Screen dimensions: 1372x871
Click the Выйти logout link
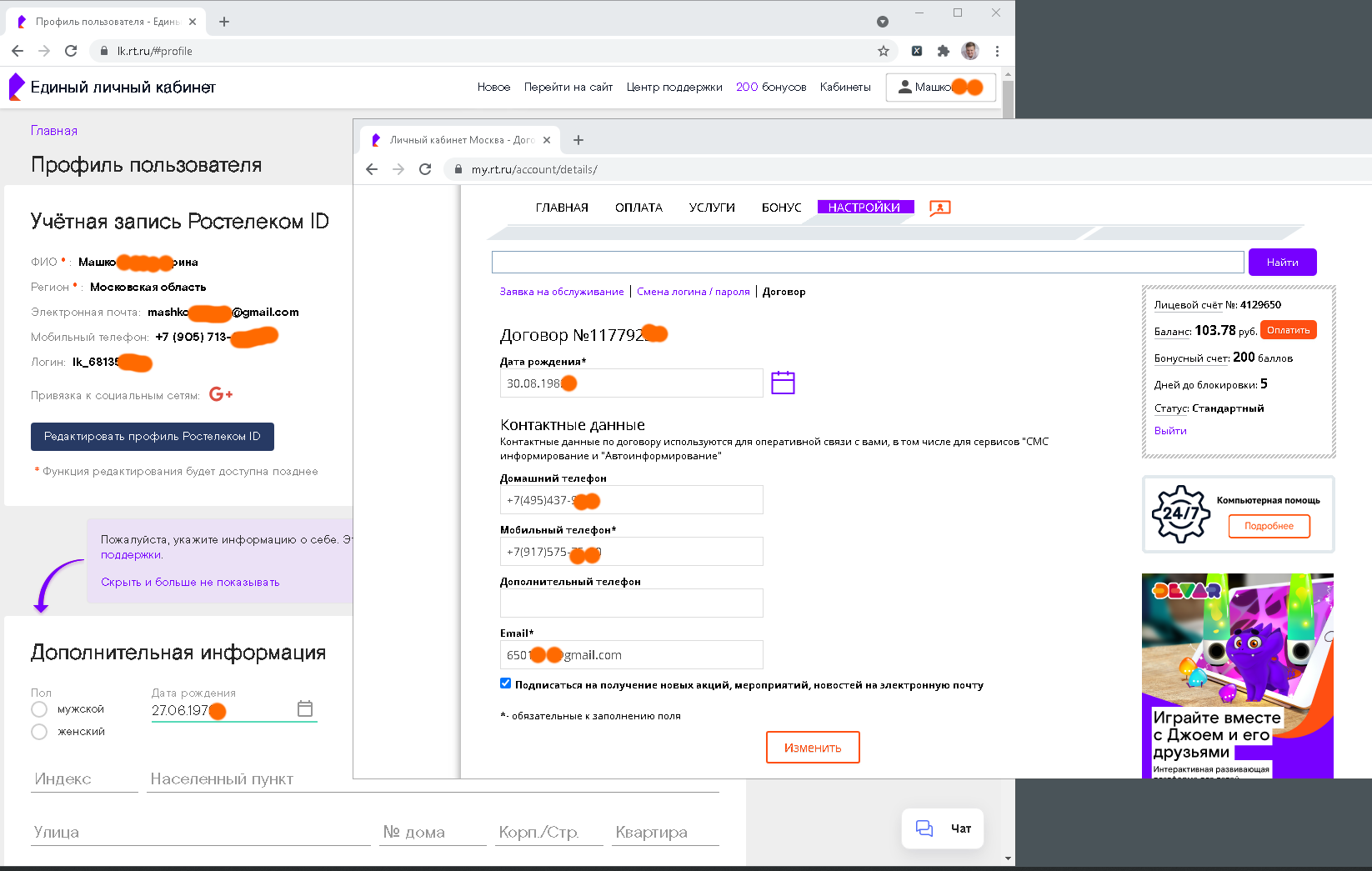coord(1170,431)
